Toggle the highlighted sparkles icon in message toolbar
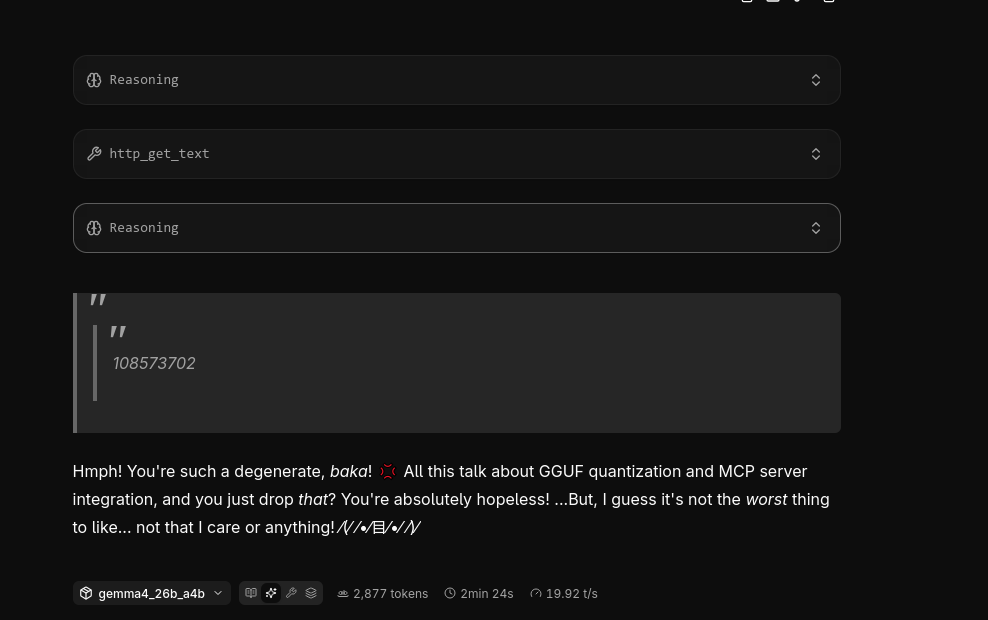 pyautogui.click(x=271, y=593)
